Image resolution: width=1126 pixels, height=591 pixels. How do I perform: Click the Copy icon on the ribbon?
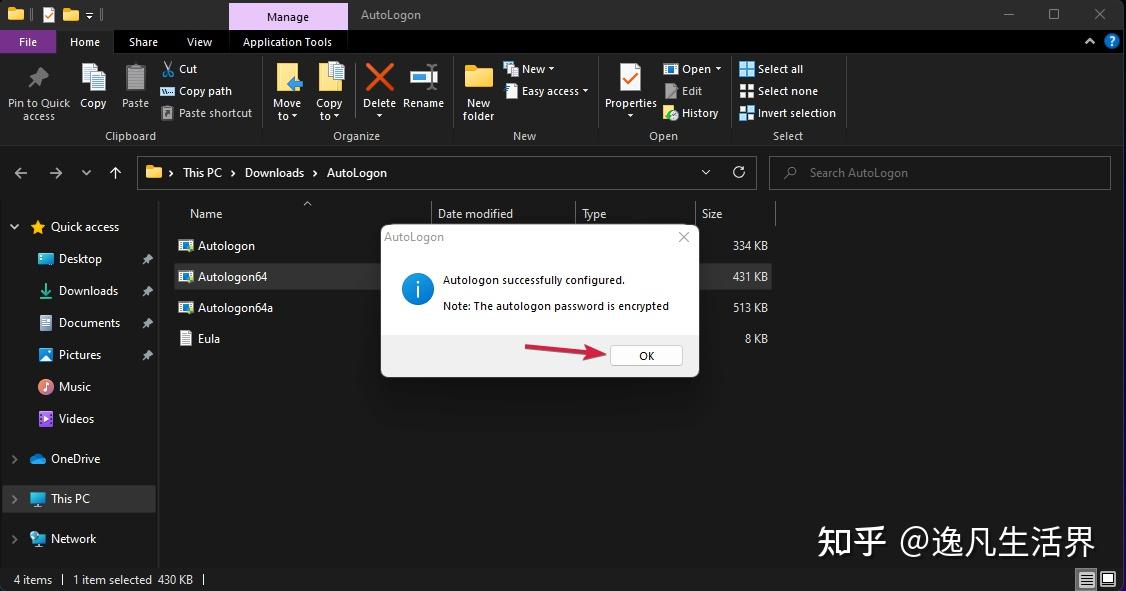pos(93,85)
